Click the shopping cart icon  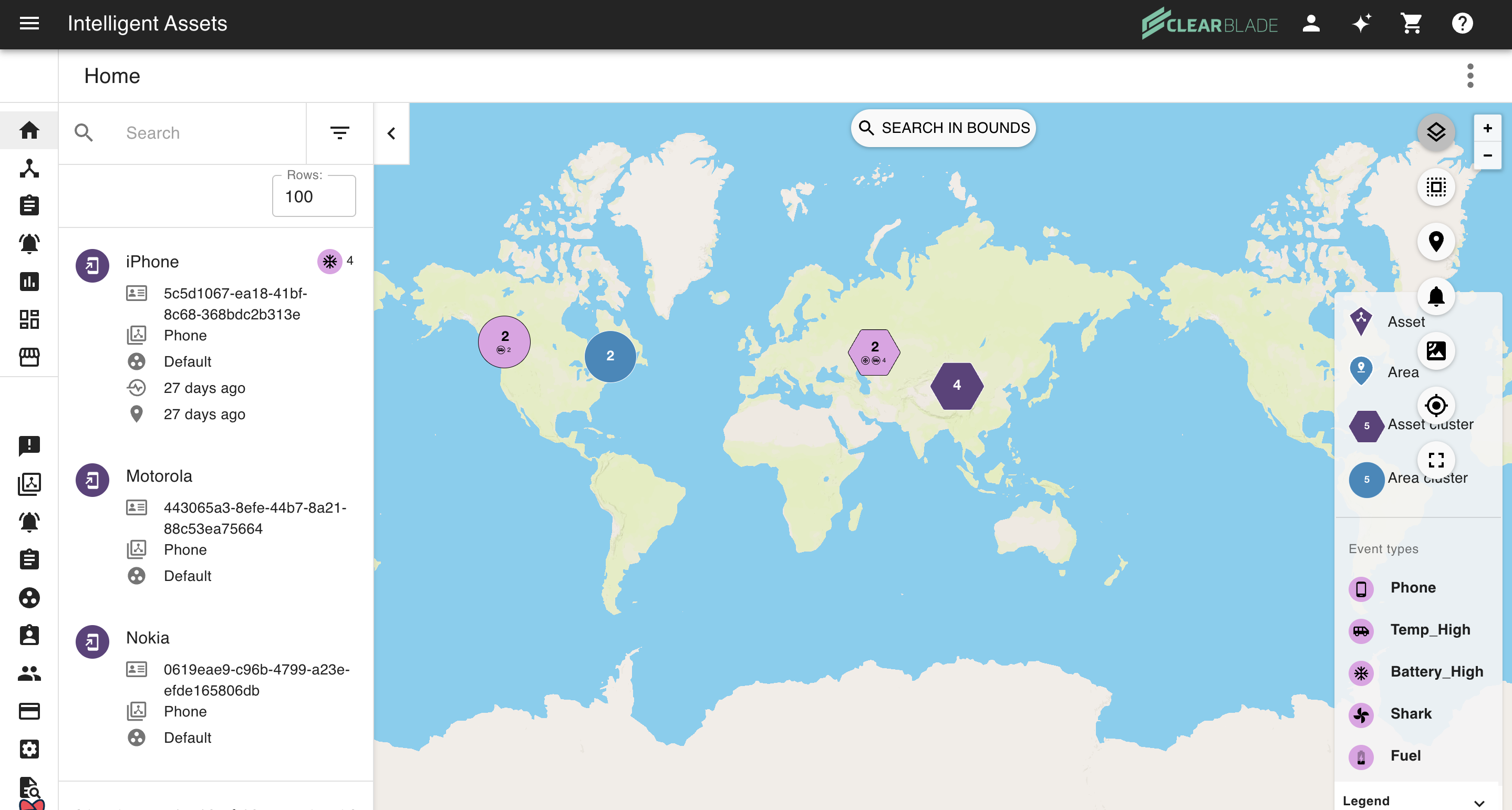1411,24
